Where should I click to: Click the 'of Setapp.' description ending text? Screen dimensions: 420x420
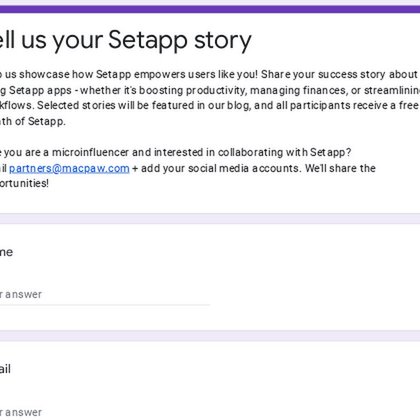point(40,121)
